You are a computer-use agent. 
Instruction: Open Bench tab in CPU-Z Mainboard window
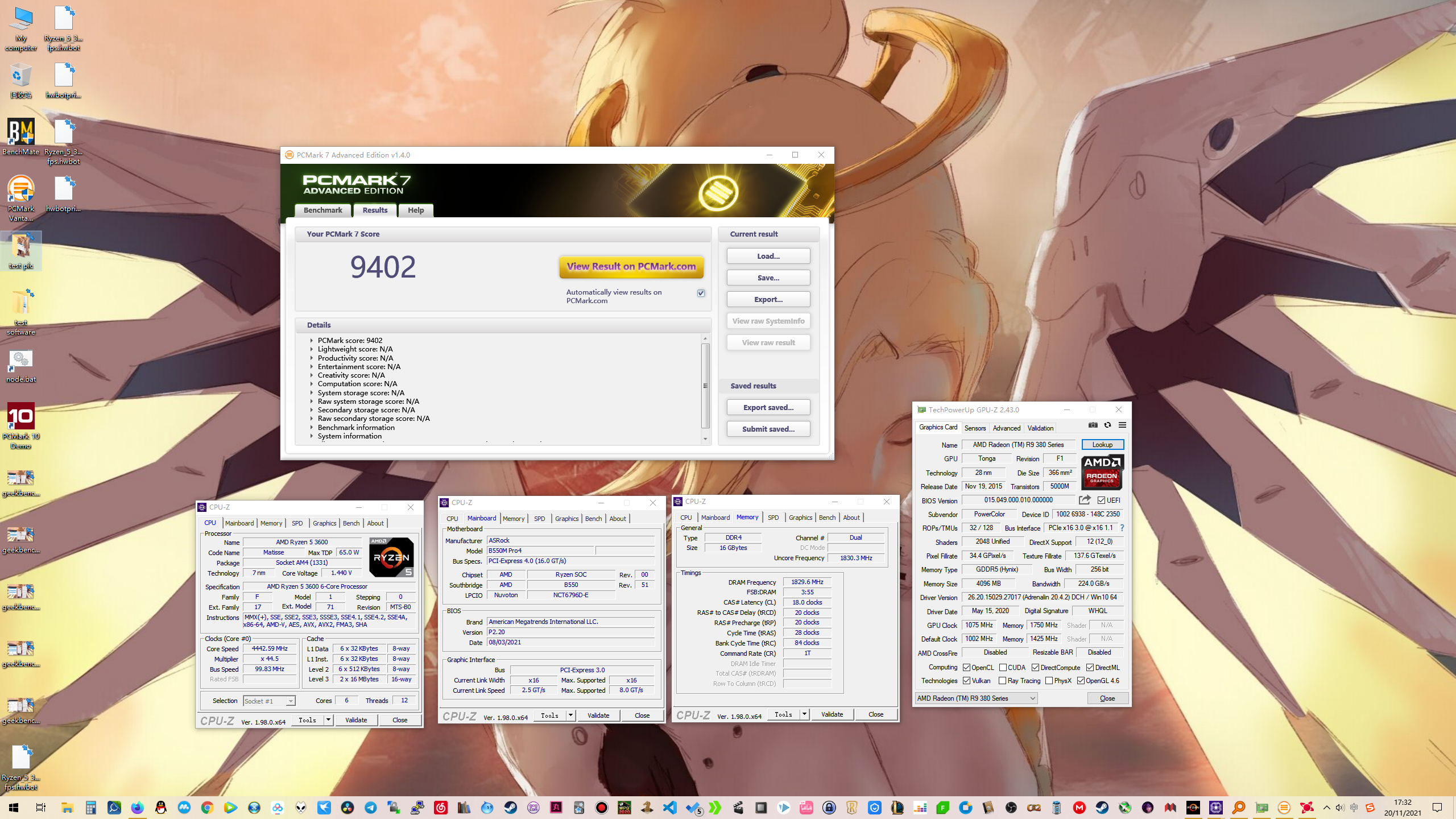click(593, 519)
